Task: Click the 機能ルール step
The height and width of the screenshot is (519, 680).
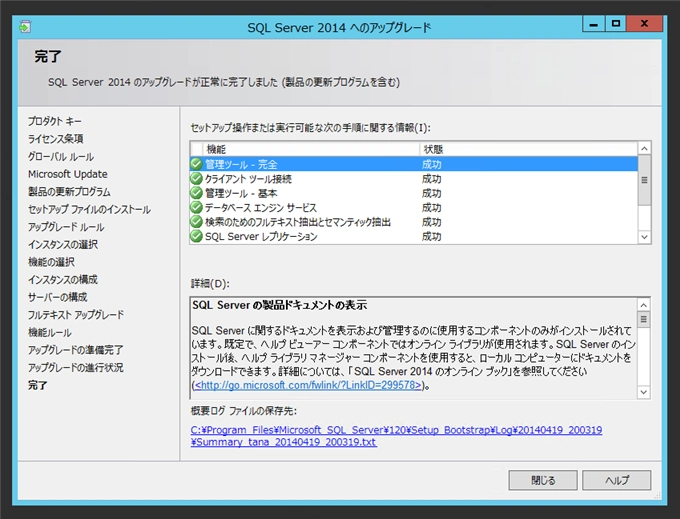Action: coord(50,332)
